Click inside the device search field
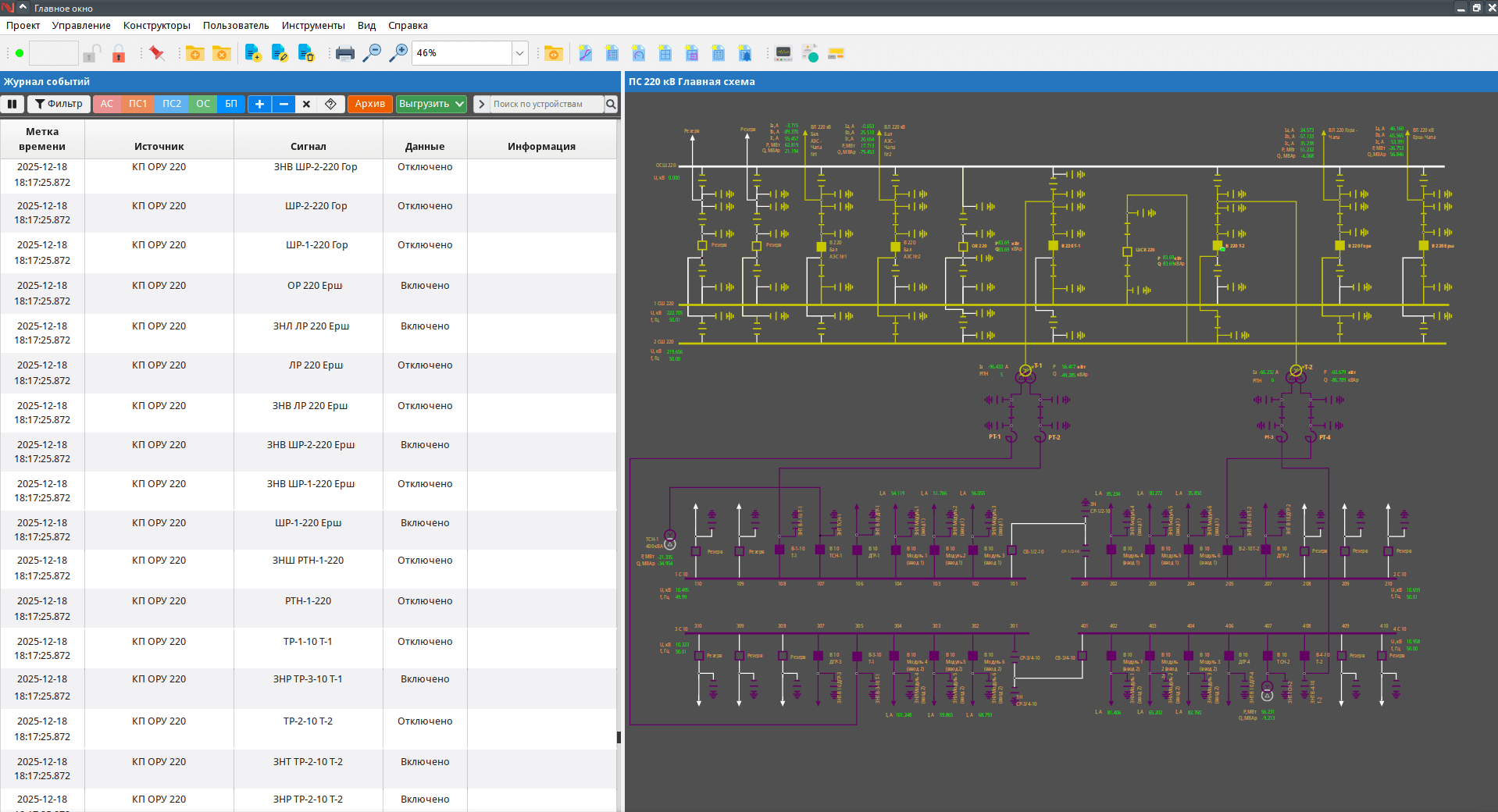Viewport: 1498px width, 812px height. coord(547,104)
